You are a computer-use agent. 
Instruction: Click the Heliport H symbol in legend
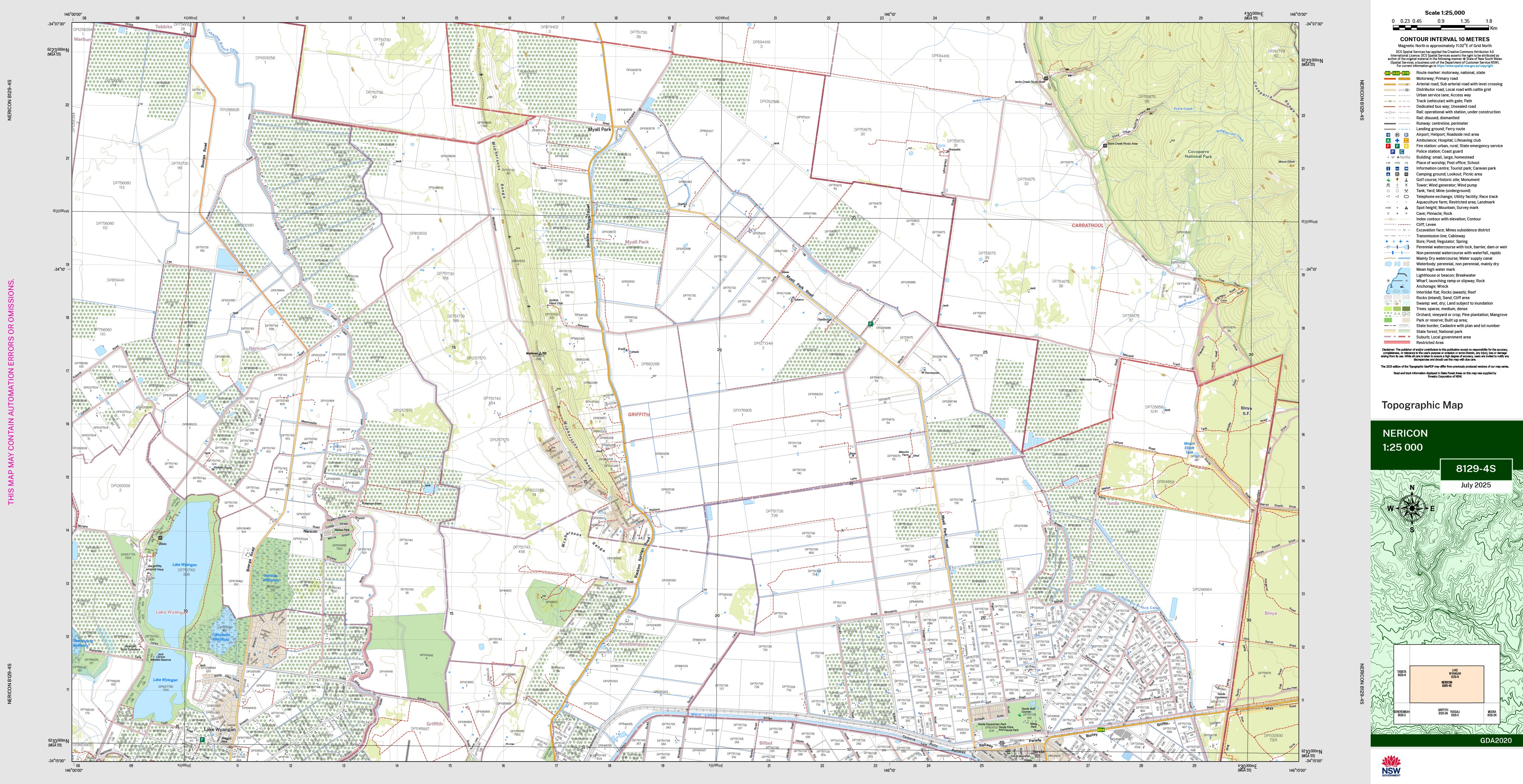pyautogui.click(x=1397, y=135)
